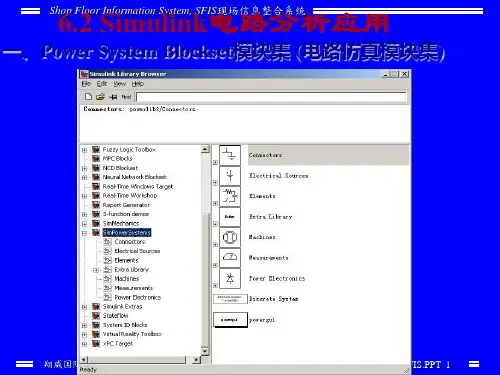Select the Measurements block icon

pos(230,258)
